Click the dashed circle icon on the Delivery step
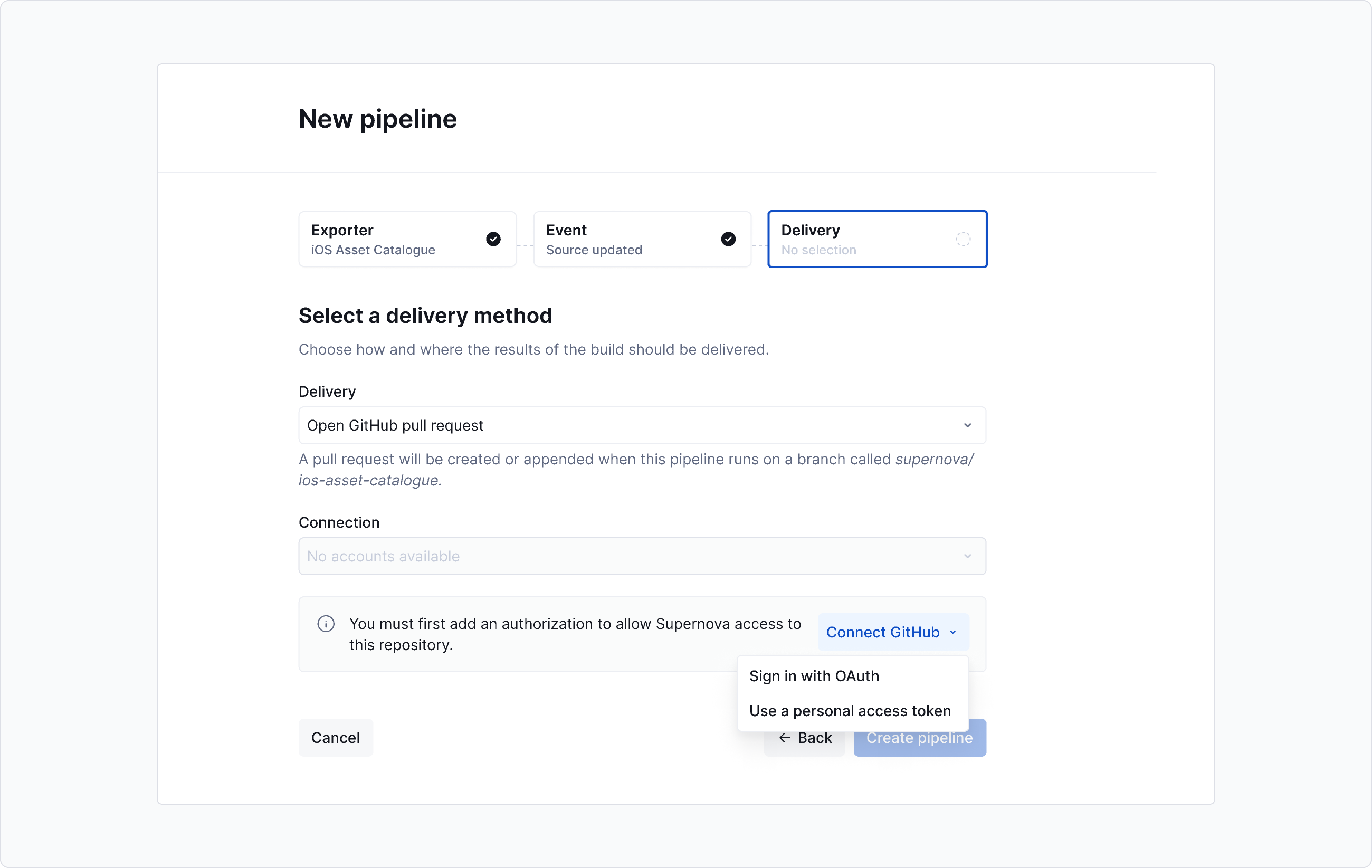The width and height of the screenshot is (1372, 868). pyautogui.click(x=963, y=239)
